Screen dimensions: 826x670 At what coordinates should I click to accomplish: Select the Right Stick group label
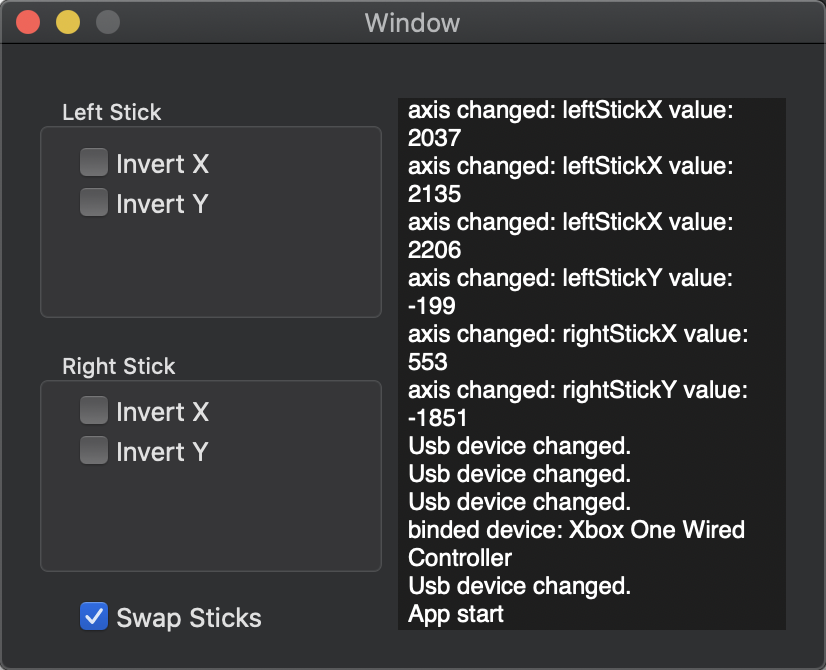pyautogui.click(x=120, y=366)
